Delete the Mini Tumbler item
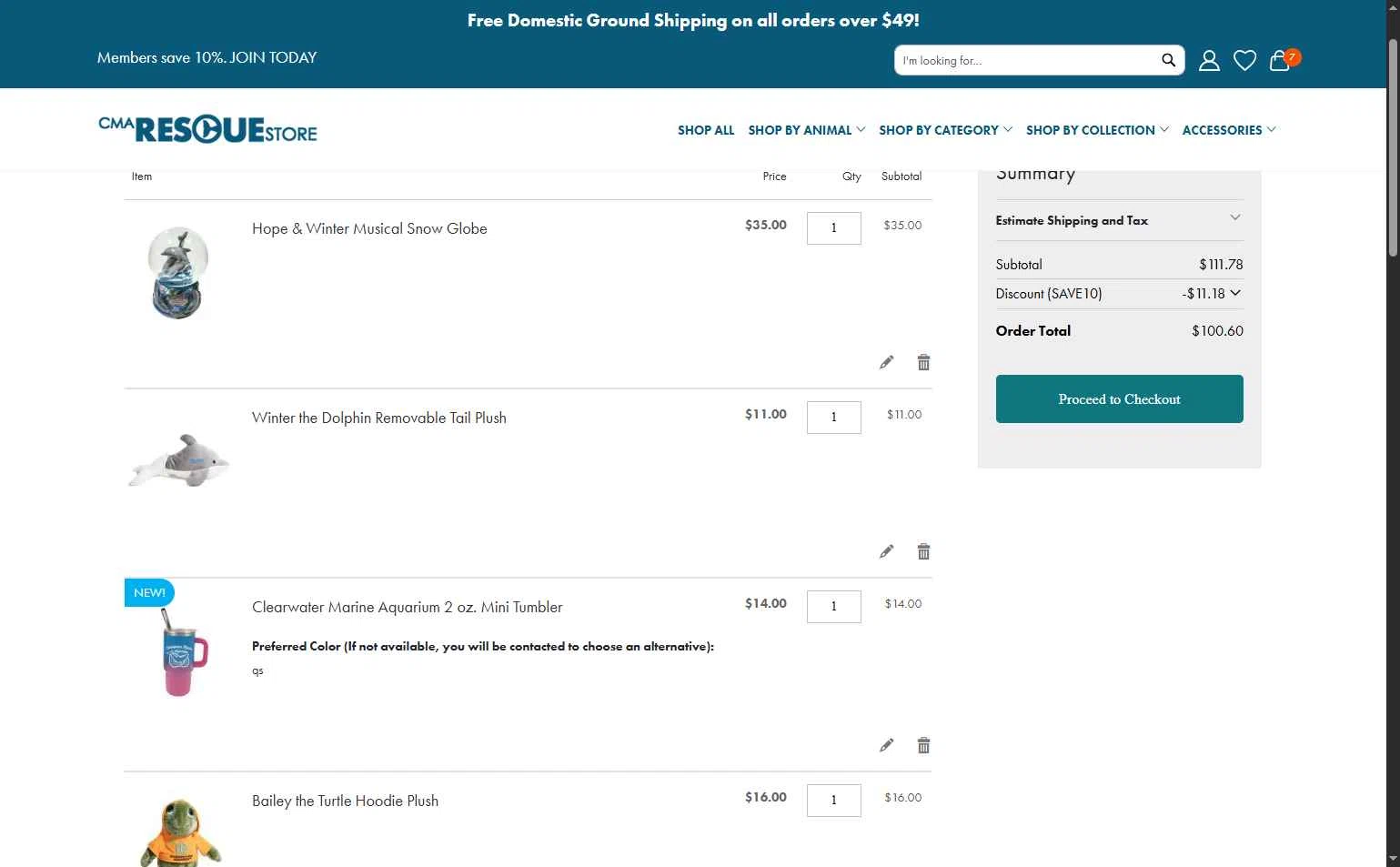The height and width of the screenshot is (867, 1400). (923, 745)
